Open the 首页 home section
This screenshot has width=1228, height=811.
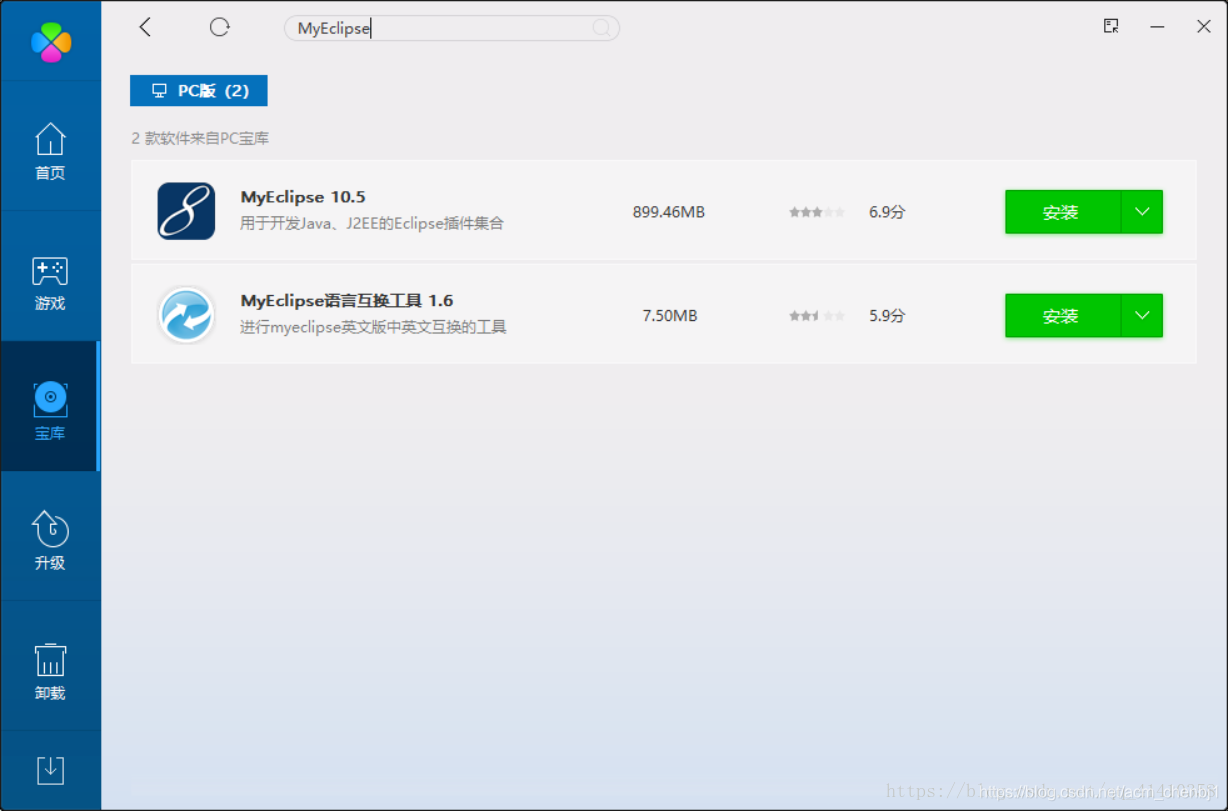point(50,151)
